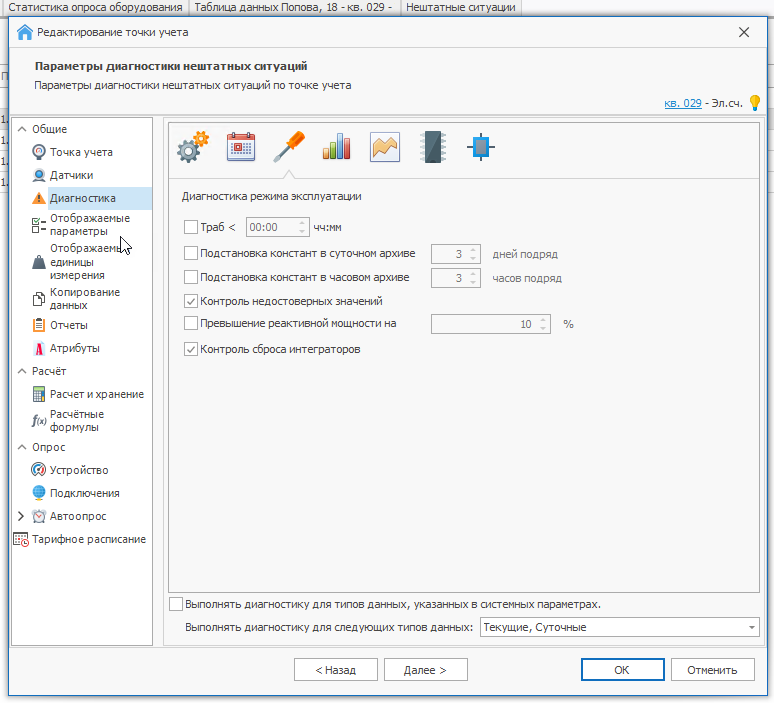Screen dimensions: 774x703
Task: Click the yellow light bulb hint icon
Action: tap(755, 103)
